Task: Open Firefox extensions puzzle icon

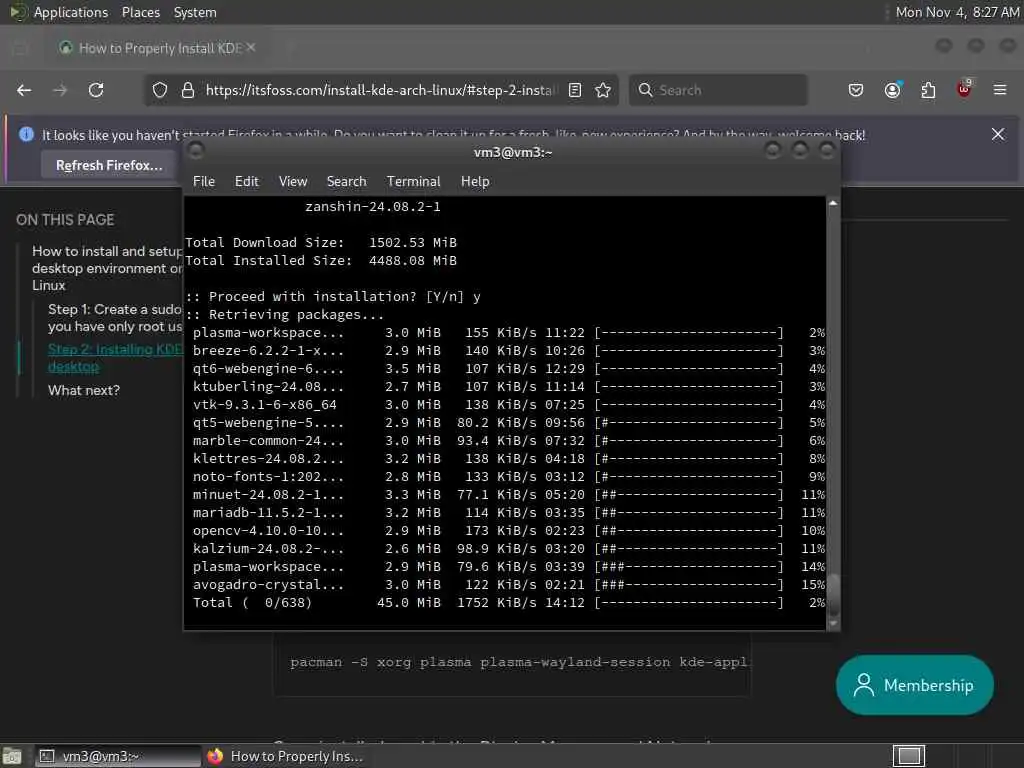Action: click(928, 90)
